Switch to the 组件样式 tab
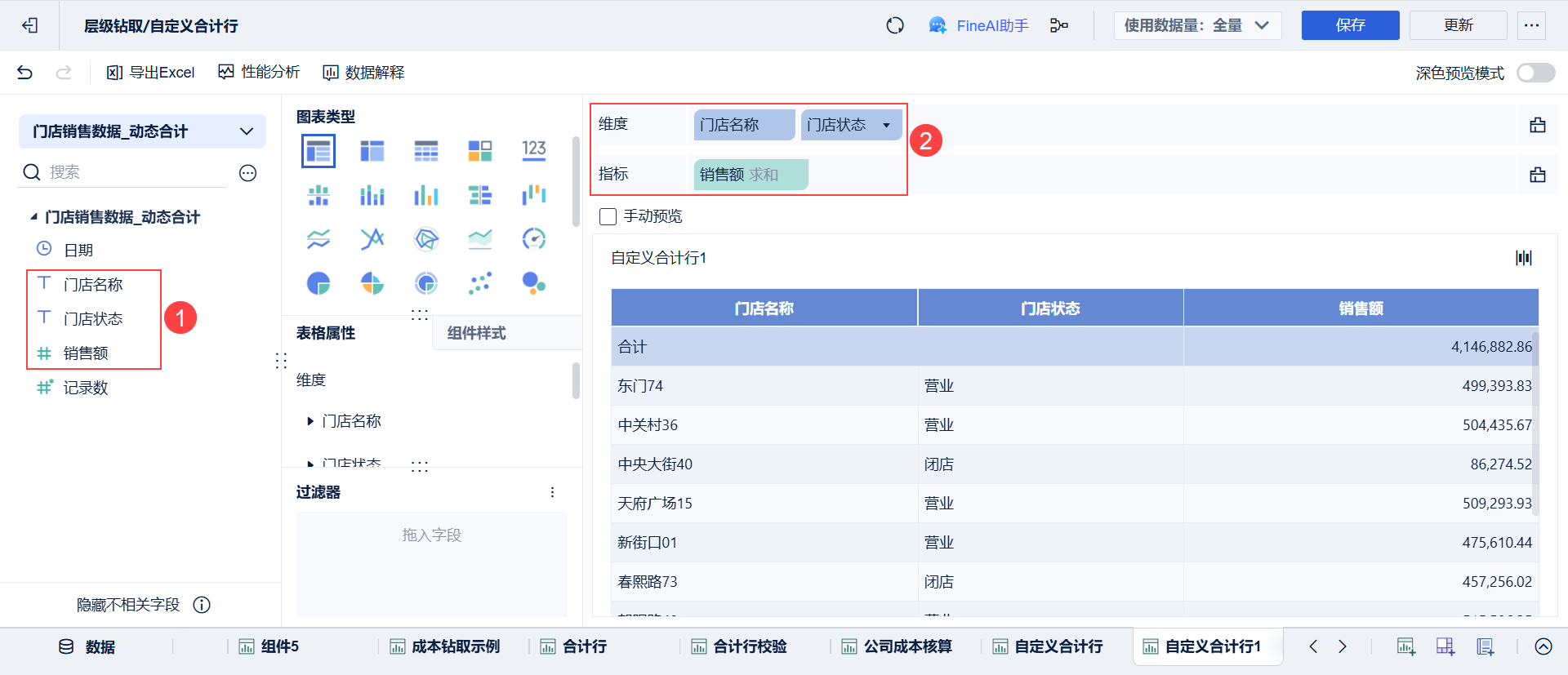1568x675 pixels. [476, 333]
